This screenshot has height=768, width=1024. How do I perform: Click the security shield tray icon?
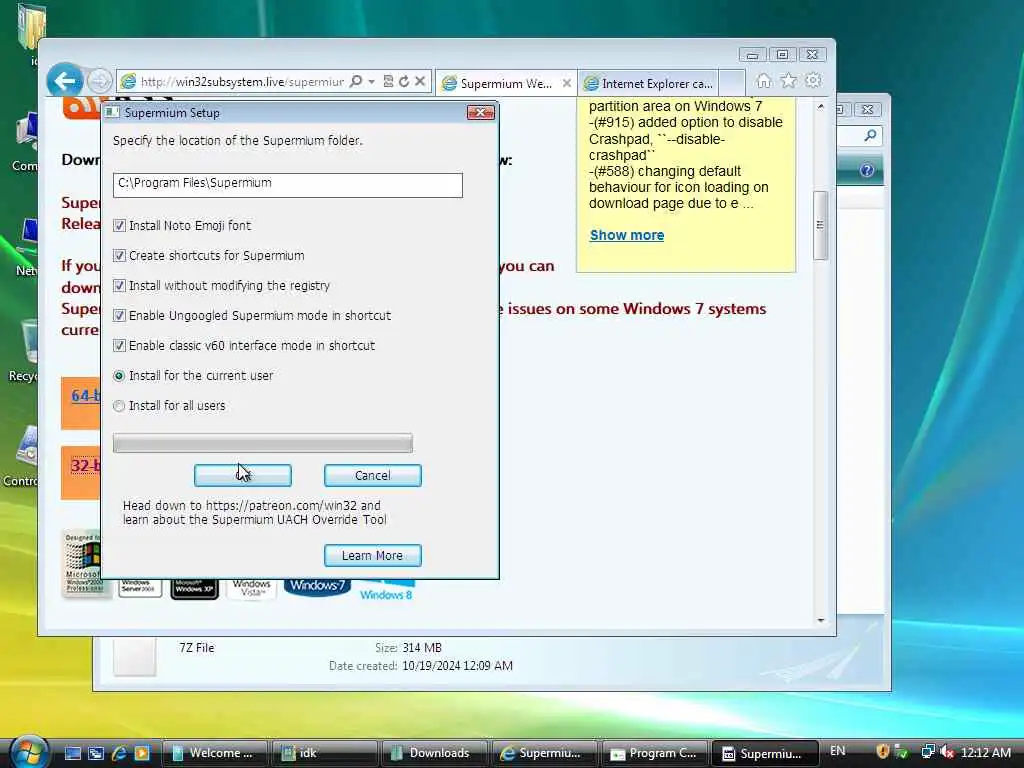pyautogui.click(x=883, y=752)
